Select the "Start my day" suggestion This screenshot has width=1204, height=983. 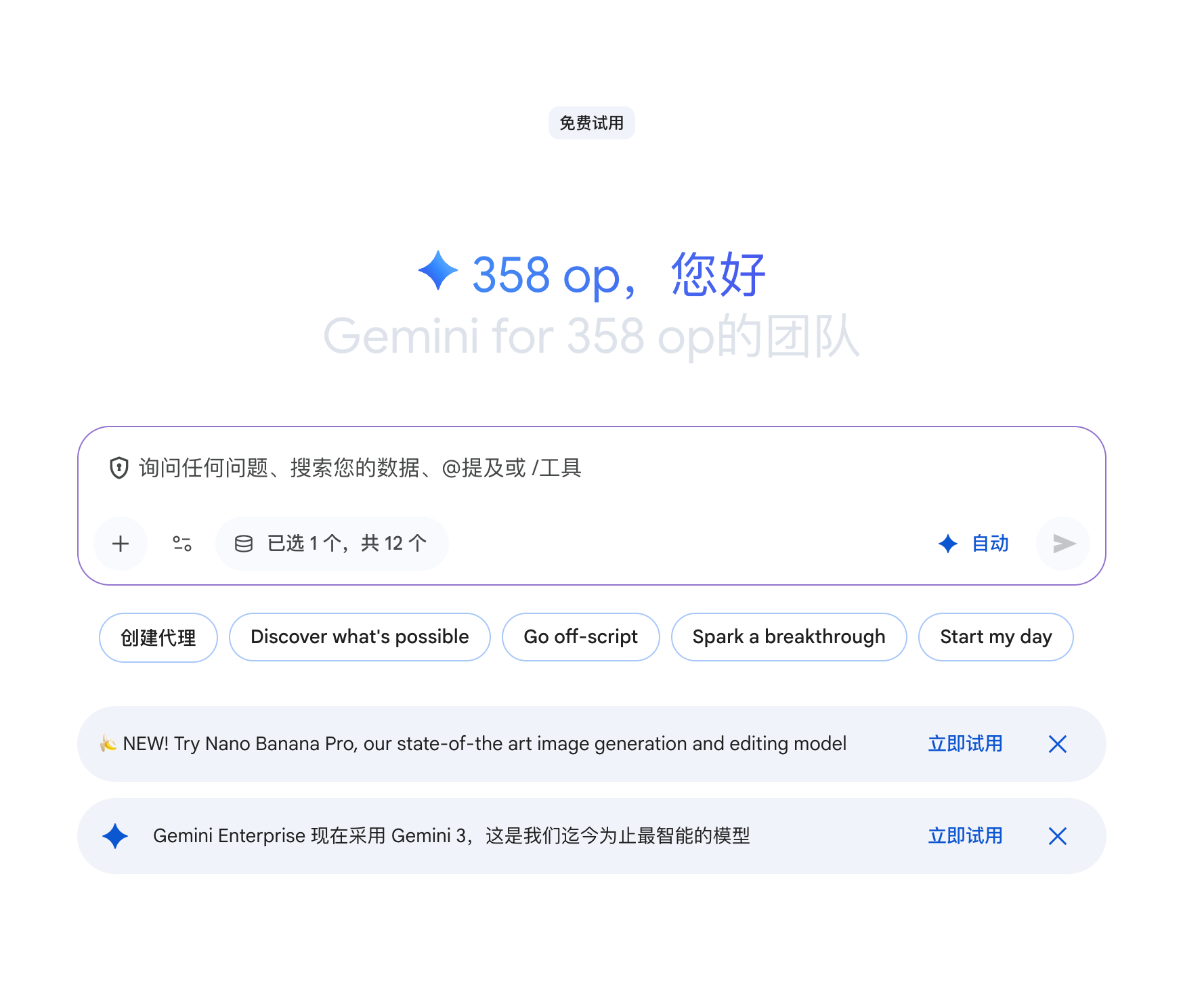[x=996, y=637]
